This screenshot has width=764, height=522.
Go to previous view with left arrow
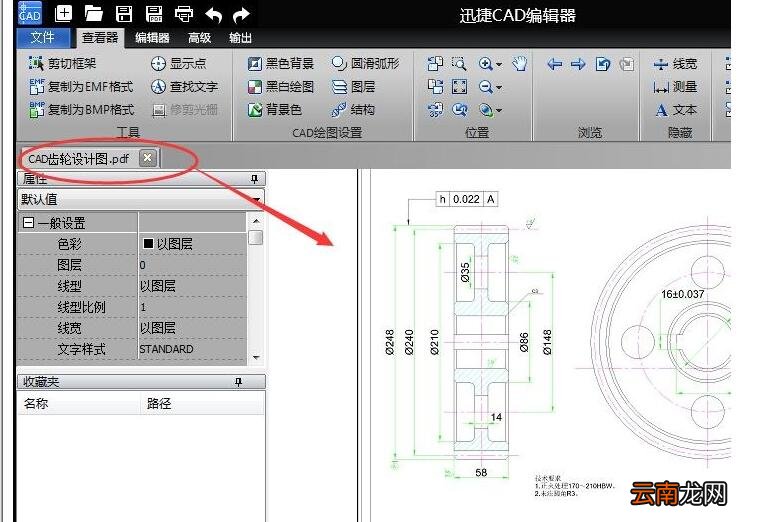pos(555,64)
